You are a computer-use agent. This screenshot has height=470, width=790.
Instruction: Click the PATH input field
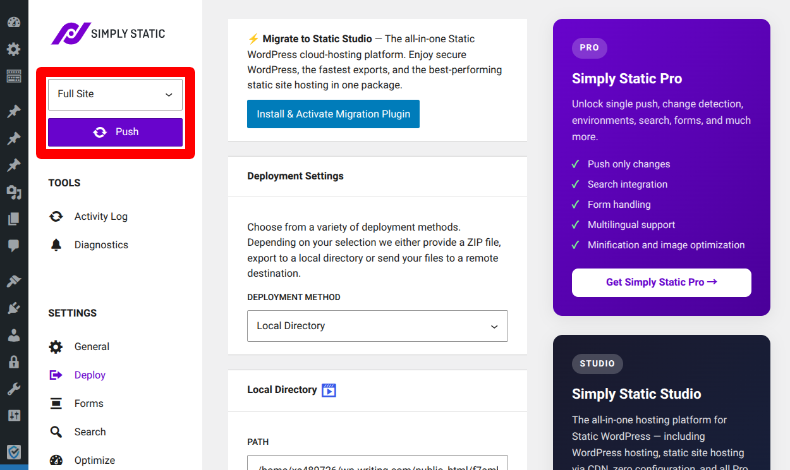377,463
